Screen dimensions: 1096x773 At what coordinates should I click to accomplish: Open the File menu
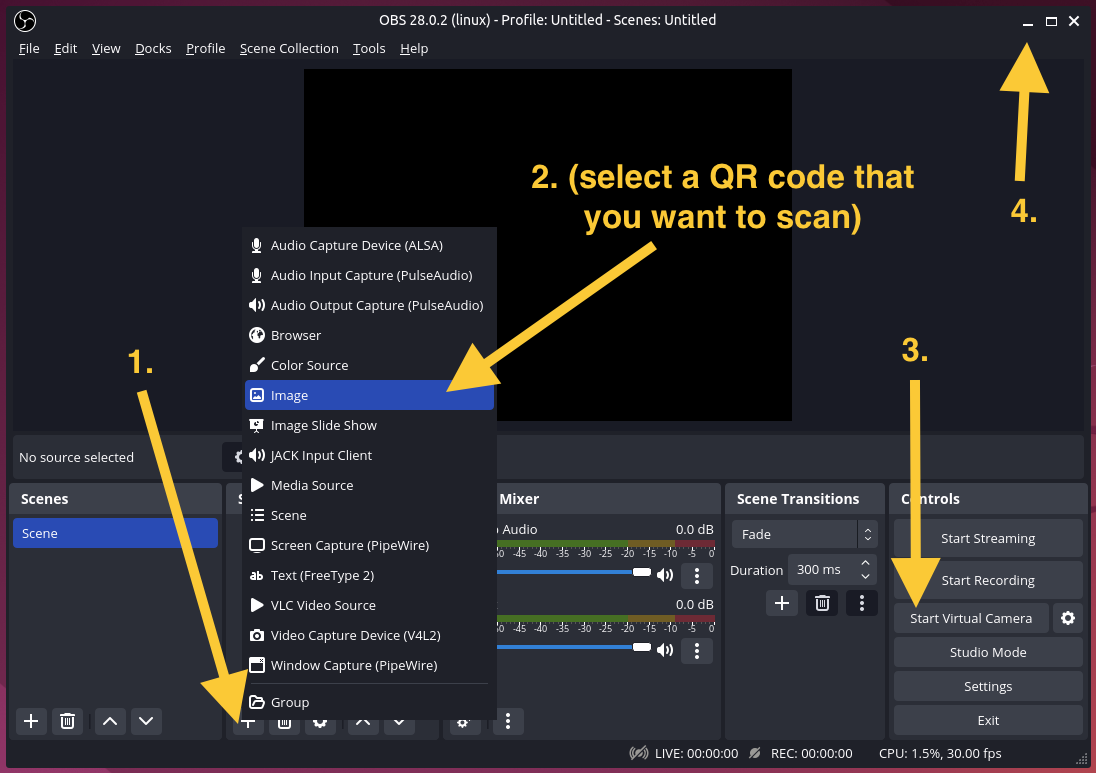[29, 48]
